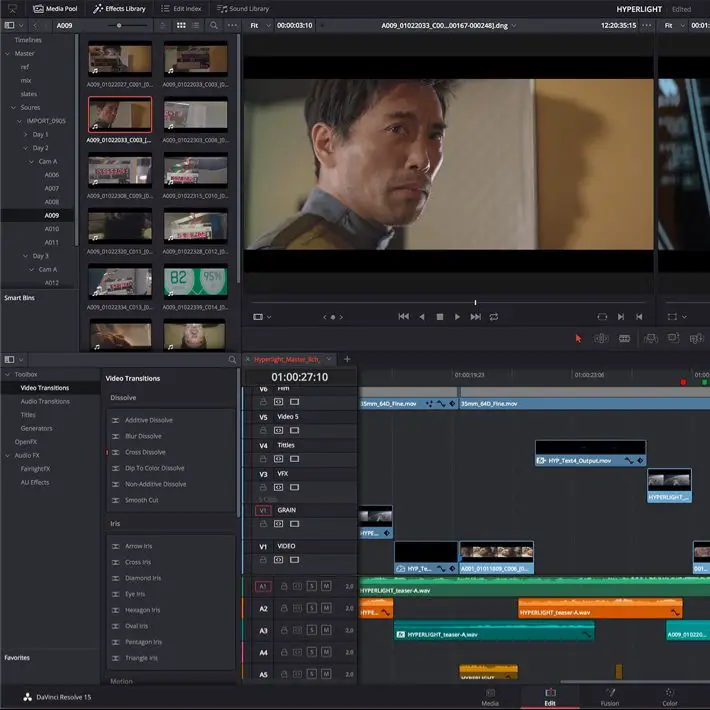Lock audio track A4
This screenshot has height=710, width=710.
284,652
